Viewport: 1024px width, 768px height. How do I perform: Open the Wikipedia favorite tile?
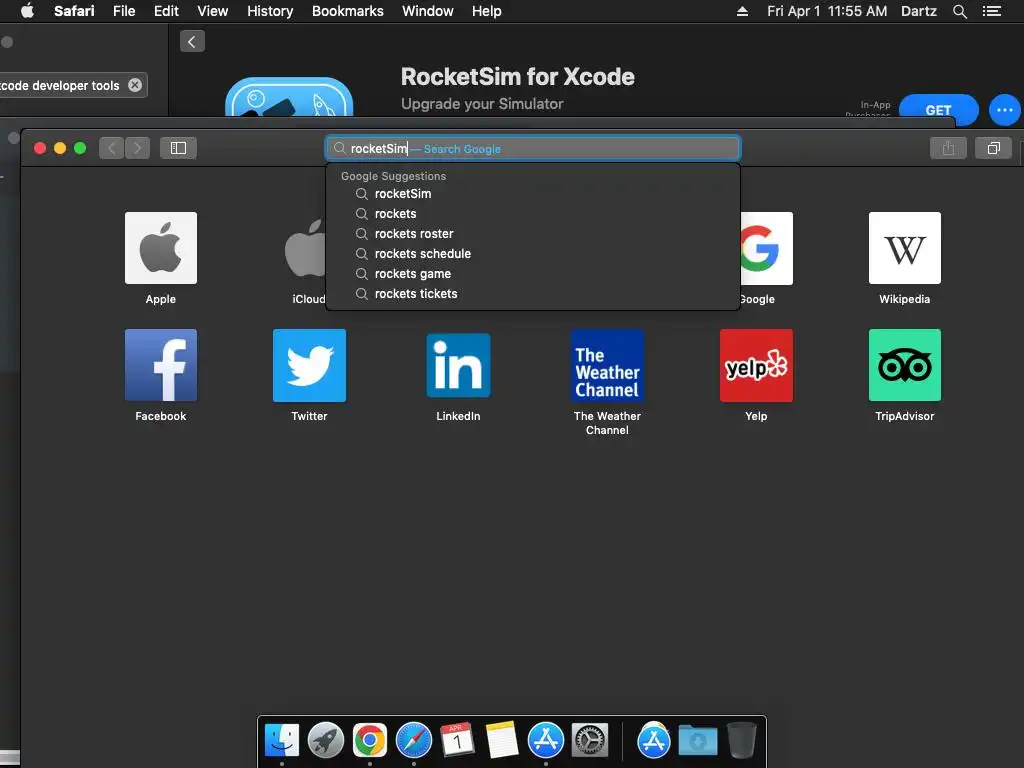click(904, 248)
